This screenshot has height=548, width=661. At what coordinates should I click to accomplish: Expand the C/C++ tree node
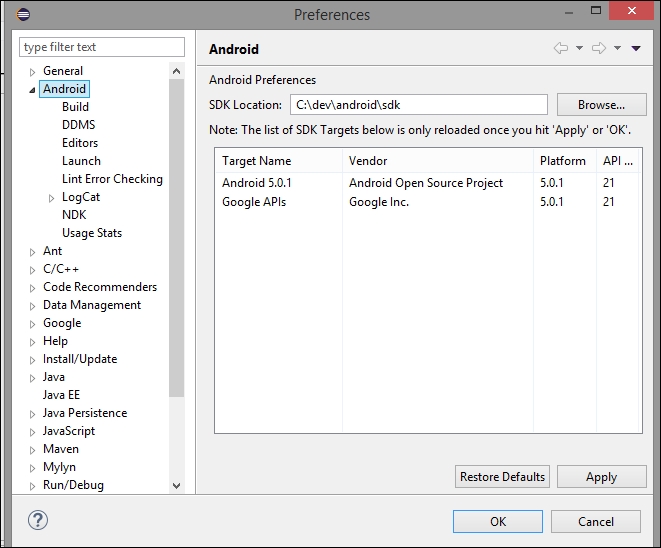pyautogui.click(x=32, y=270)
